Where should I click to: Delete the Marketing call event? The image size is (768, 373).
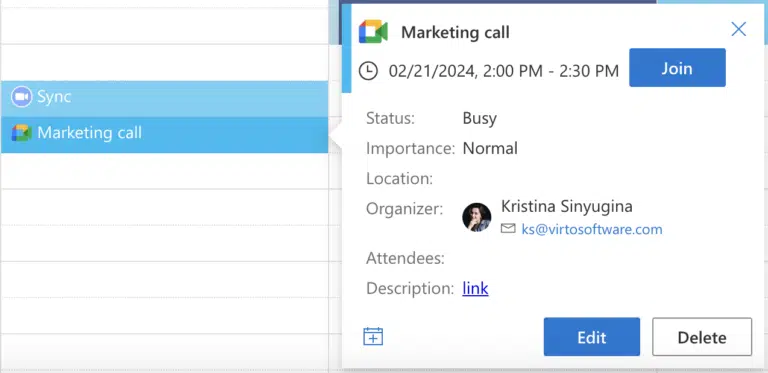point(702,337)
